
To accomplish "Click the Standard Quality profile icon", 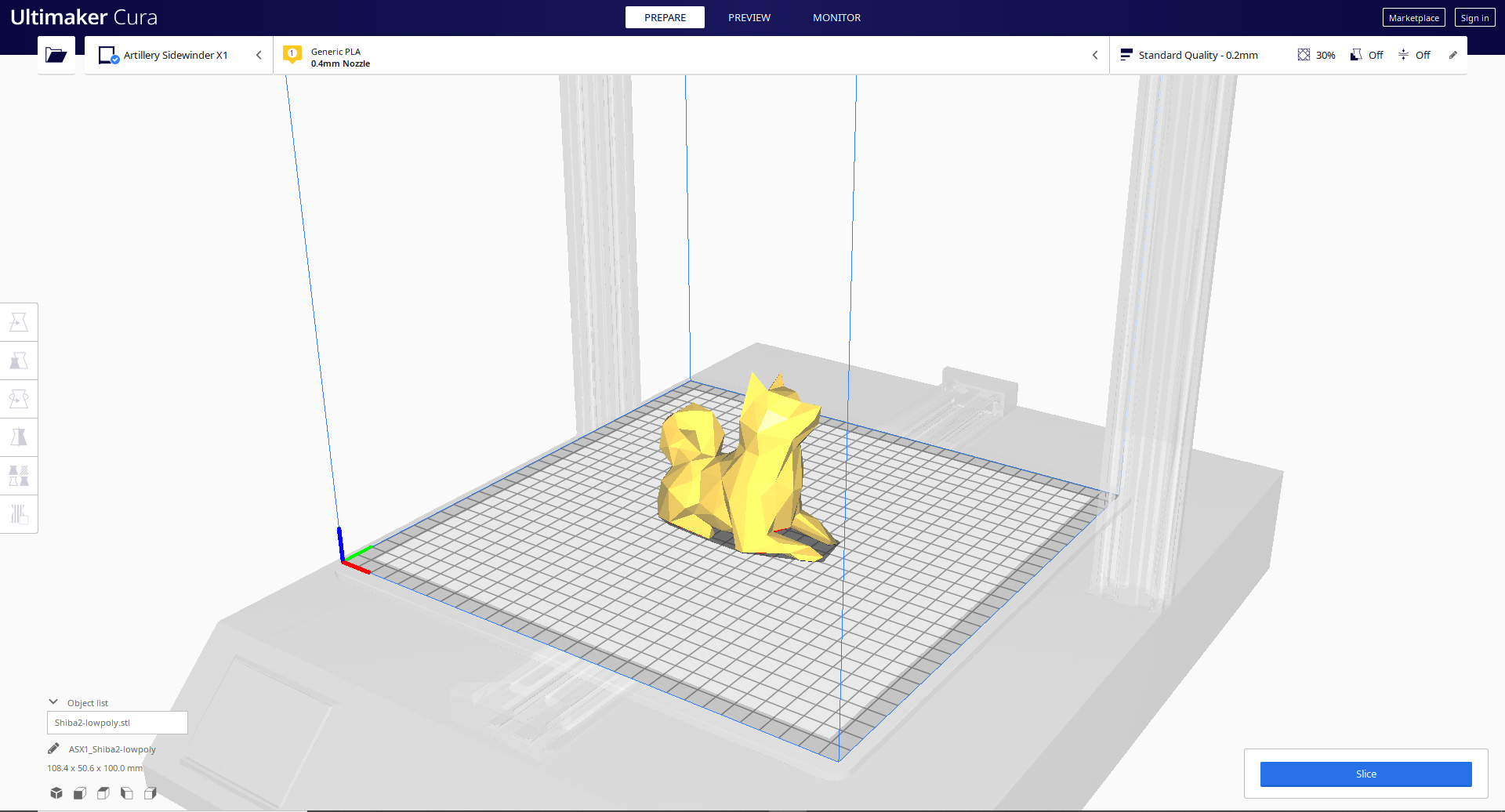I will point(1126,55).
